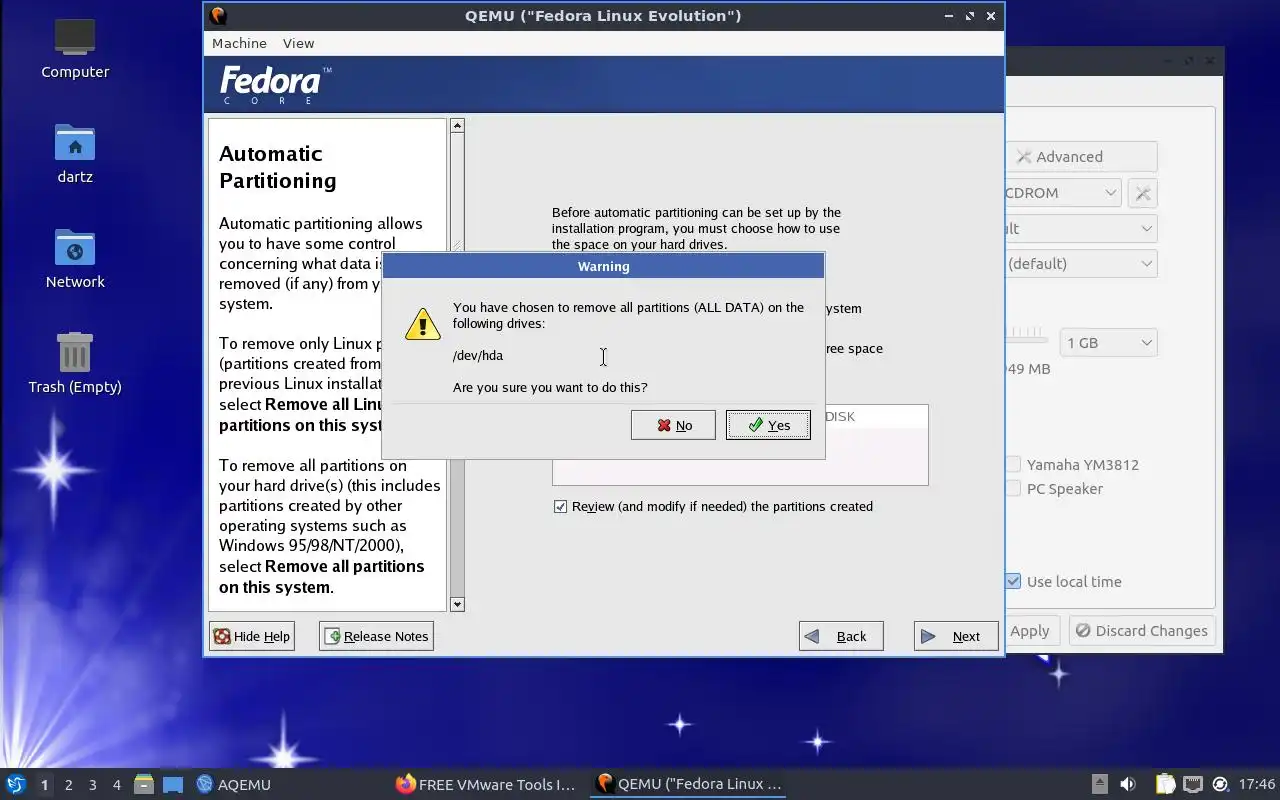Viewport: 1280px width, 800px height.
Task: Toggle Use local time checkbox in AQEMU
Action: coord(1014,582)
